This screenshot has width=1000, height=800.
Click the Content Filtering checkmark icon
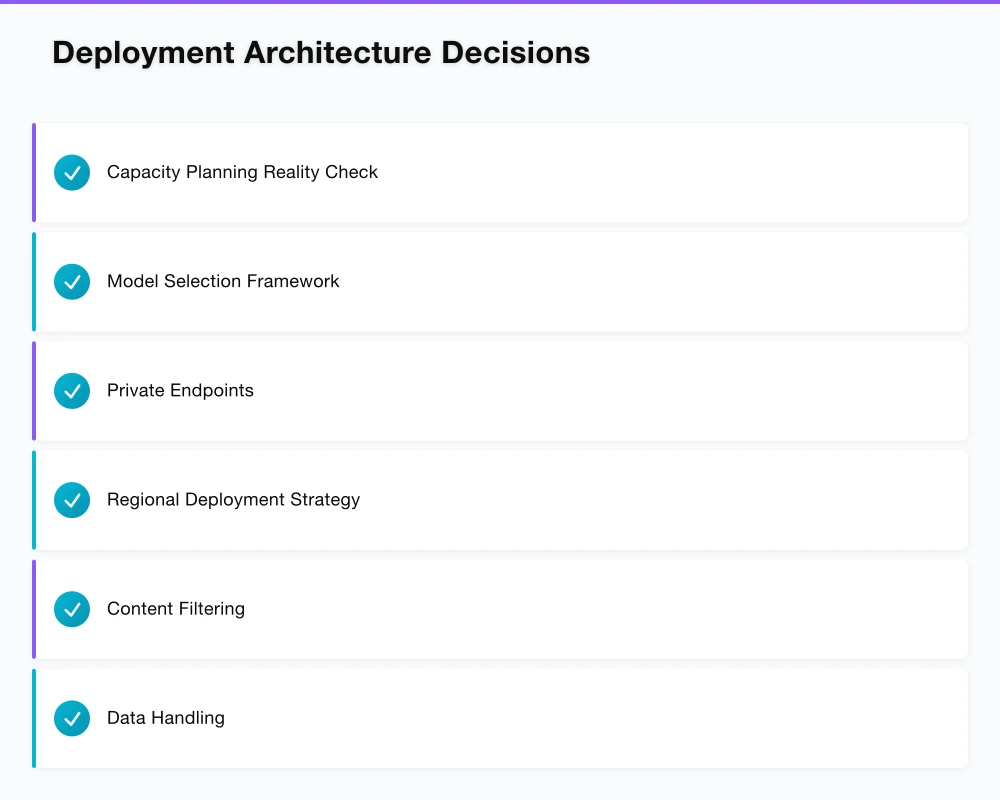[71, 608]
